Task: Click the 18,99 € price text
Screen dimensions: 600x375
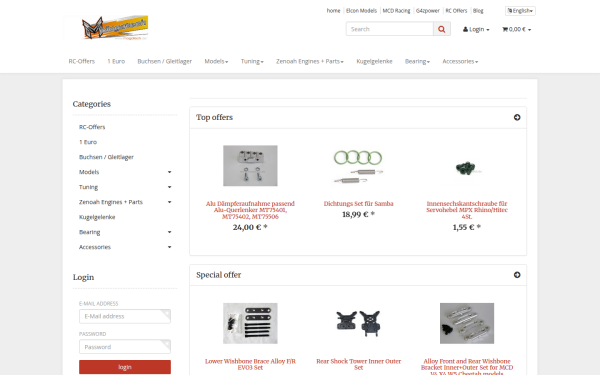Action: [x=358, y=215]
